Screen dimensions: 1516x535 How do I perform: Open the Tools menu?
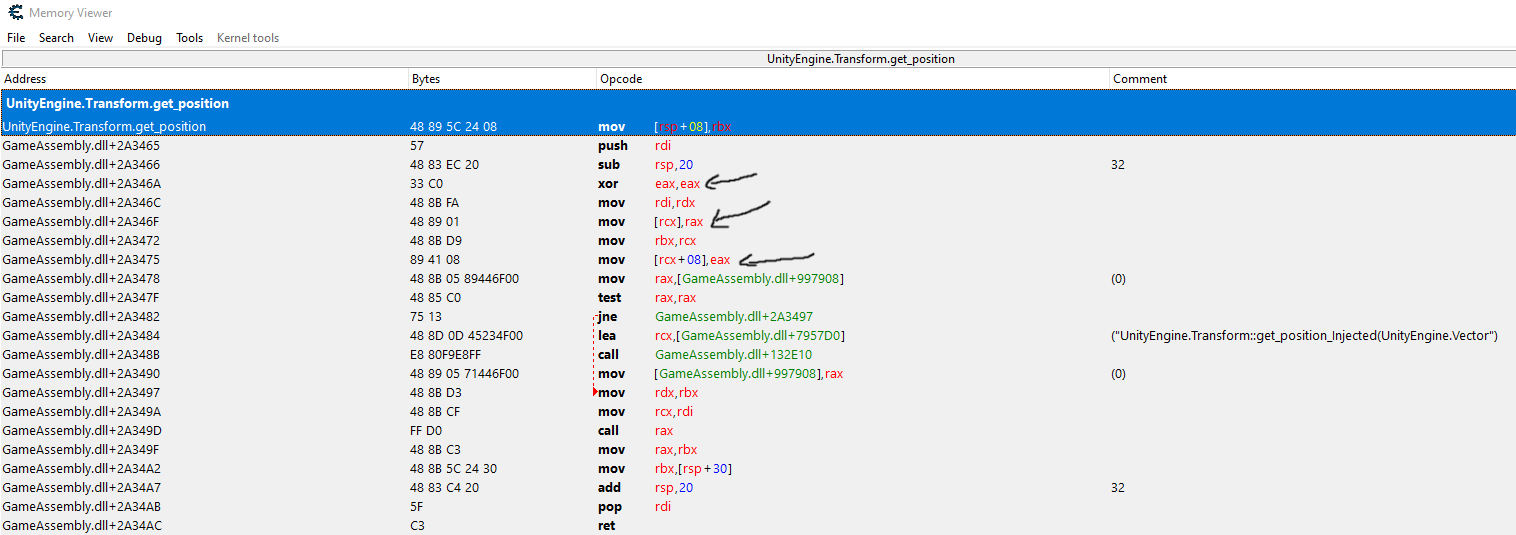(189, 38)
